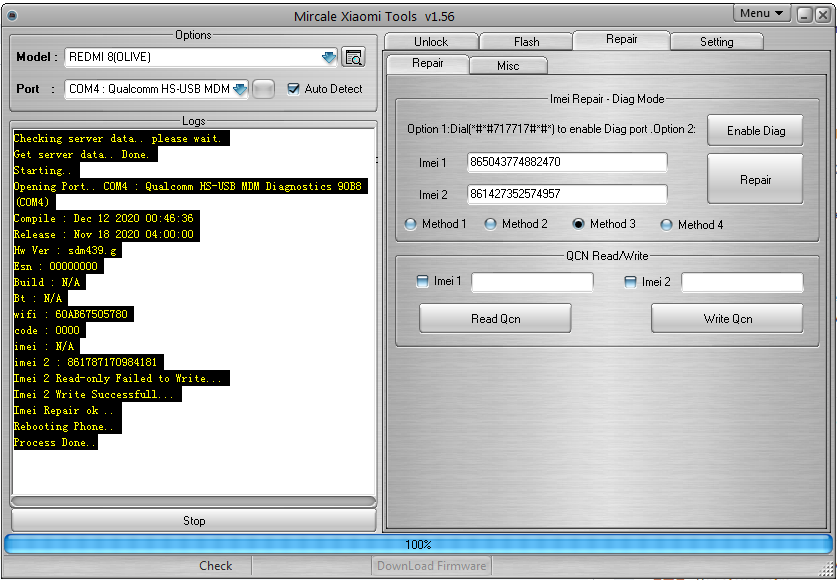837x580 pixels.
Task: Click the Option 1 dial code instruction text
Action: pyautogui.click(x=551, y=129)
